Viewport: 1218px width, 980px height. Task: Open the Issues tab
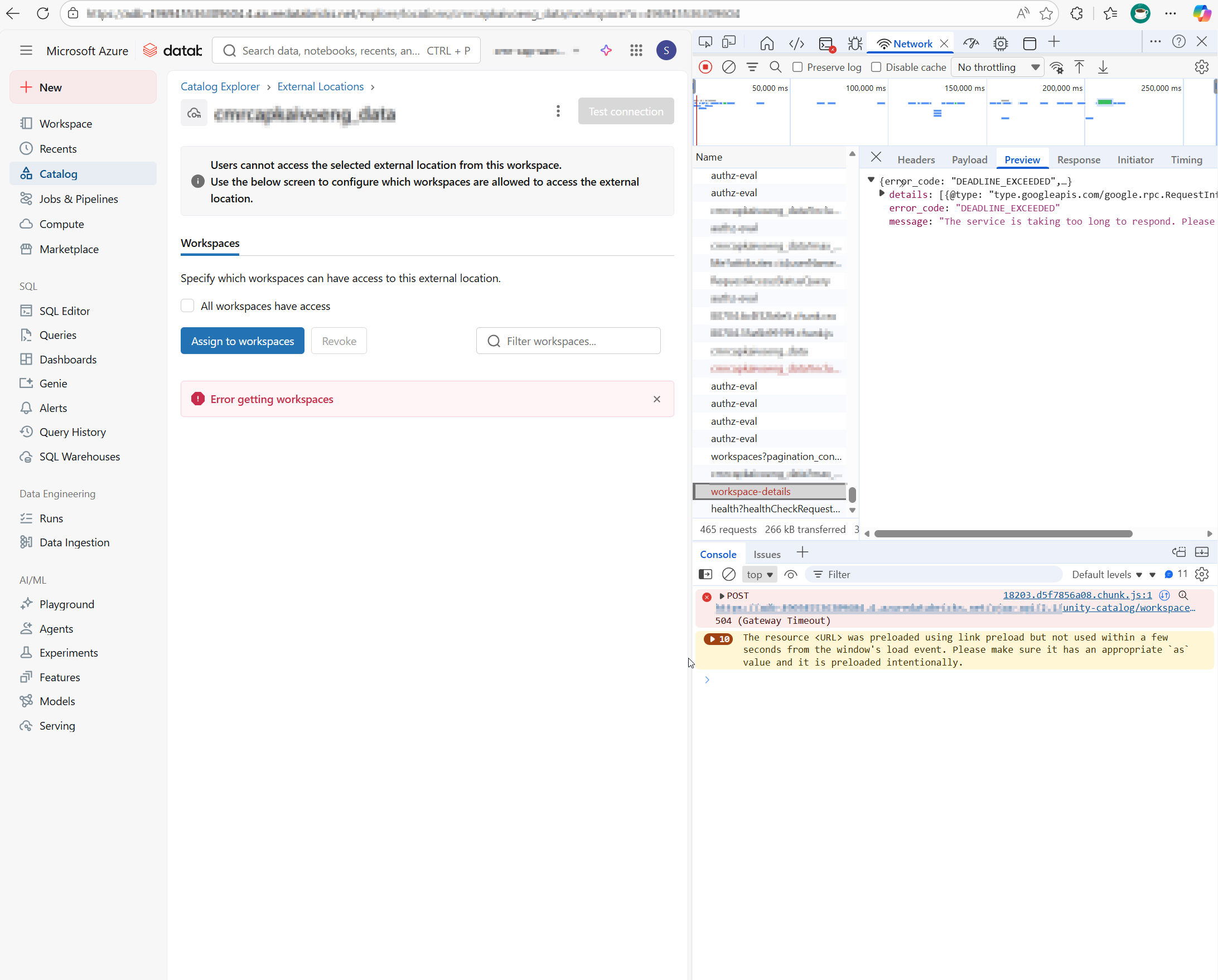tap(767, 554)
